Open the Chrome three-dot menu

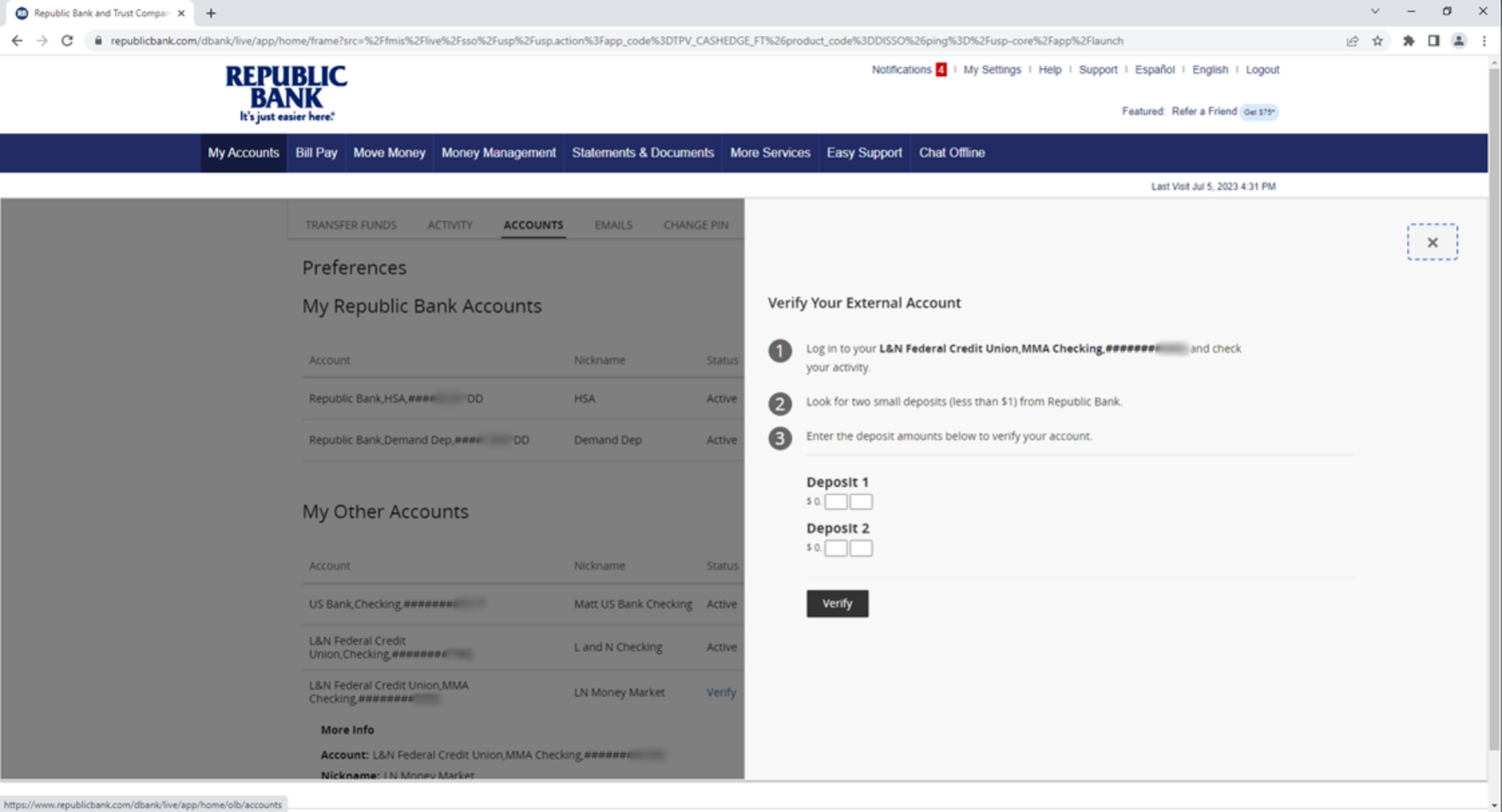(1484, 40)
